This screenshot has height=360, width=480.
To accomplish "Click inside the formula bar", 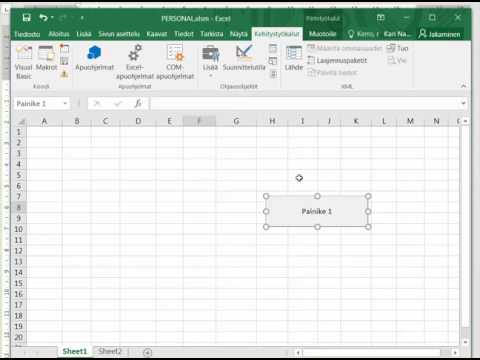I will (x=305, y=104).
